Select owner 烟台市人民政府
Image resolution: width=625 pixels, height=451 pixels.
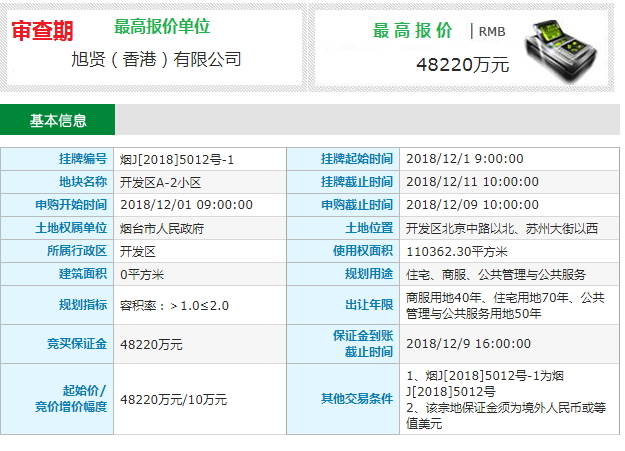coord(162,228)
